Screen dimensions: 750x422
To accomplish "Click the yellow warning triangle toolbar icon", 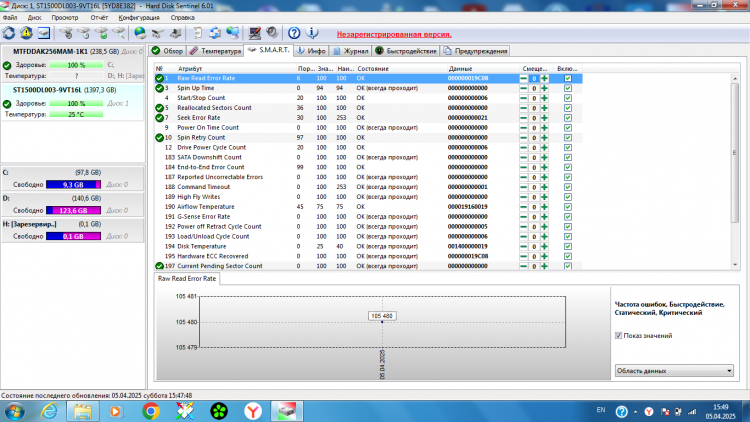I will pos(26,33).
